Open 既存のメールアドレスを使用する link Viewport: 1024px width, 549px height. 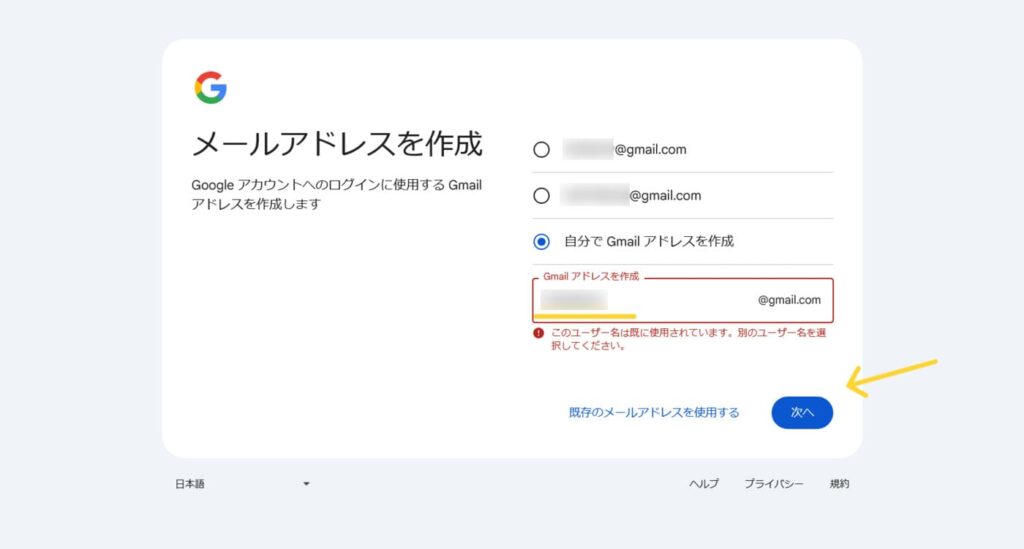pyautogui.click(x=654, y=413)
